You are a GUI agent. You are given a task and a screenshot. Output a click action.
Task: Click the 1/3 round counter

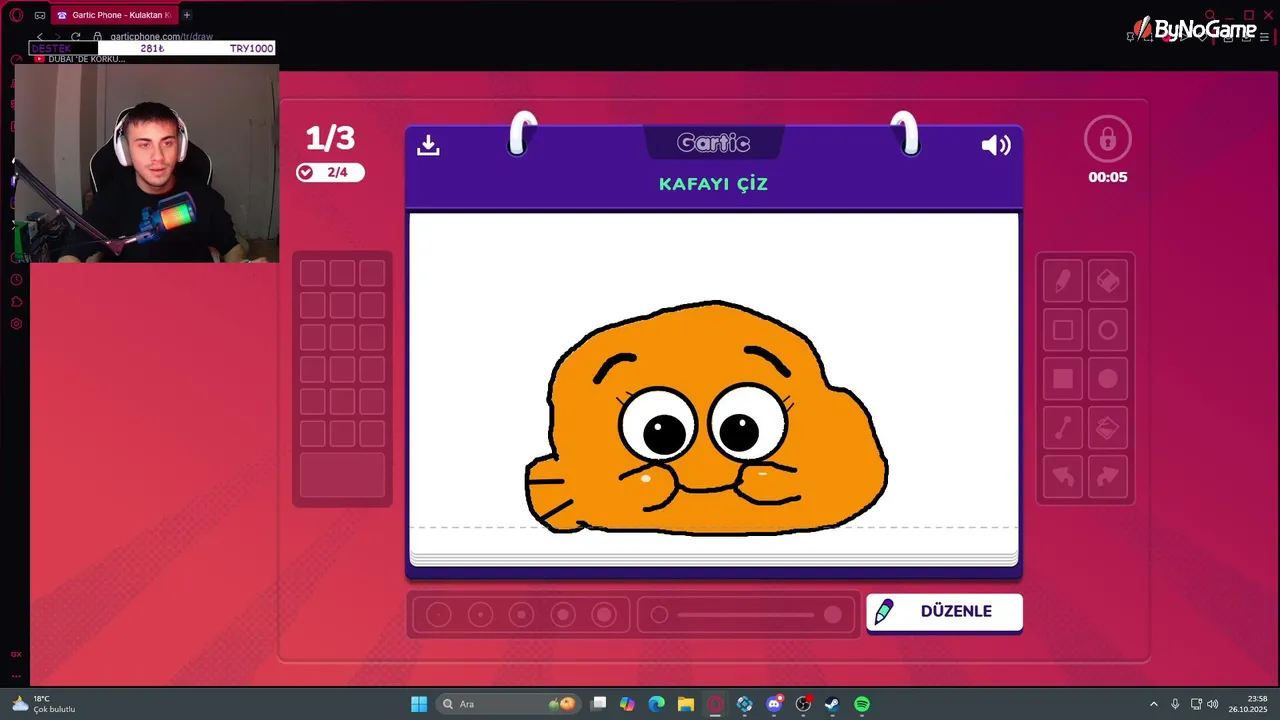coord(330,138)
